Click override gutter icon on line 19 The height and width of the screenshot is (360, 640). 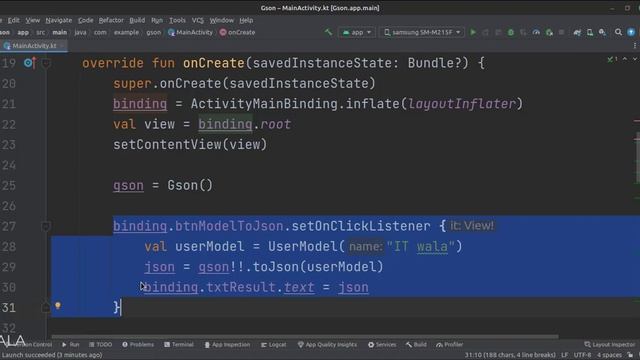(30, 63)
